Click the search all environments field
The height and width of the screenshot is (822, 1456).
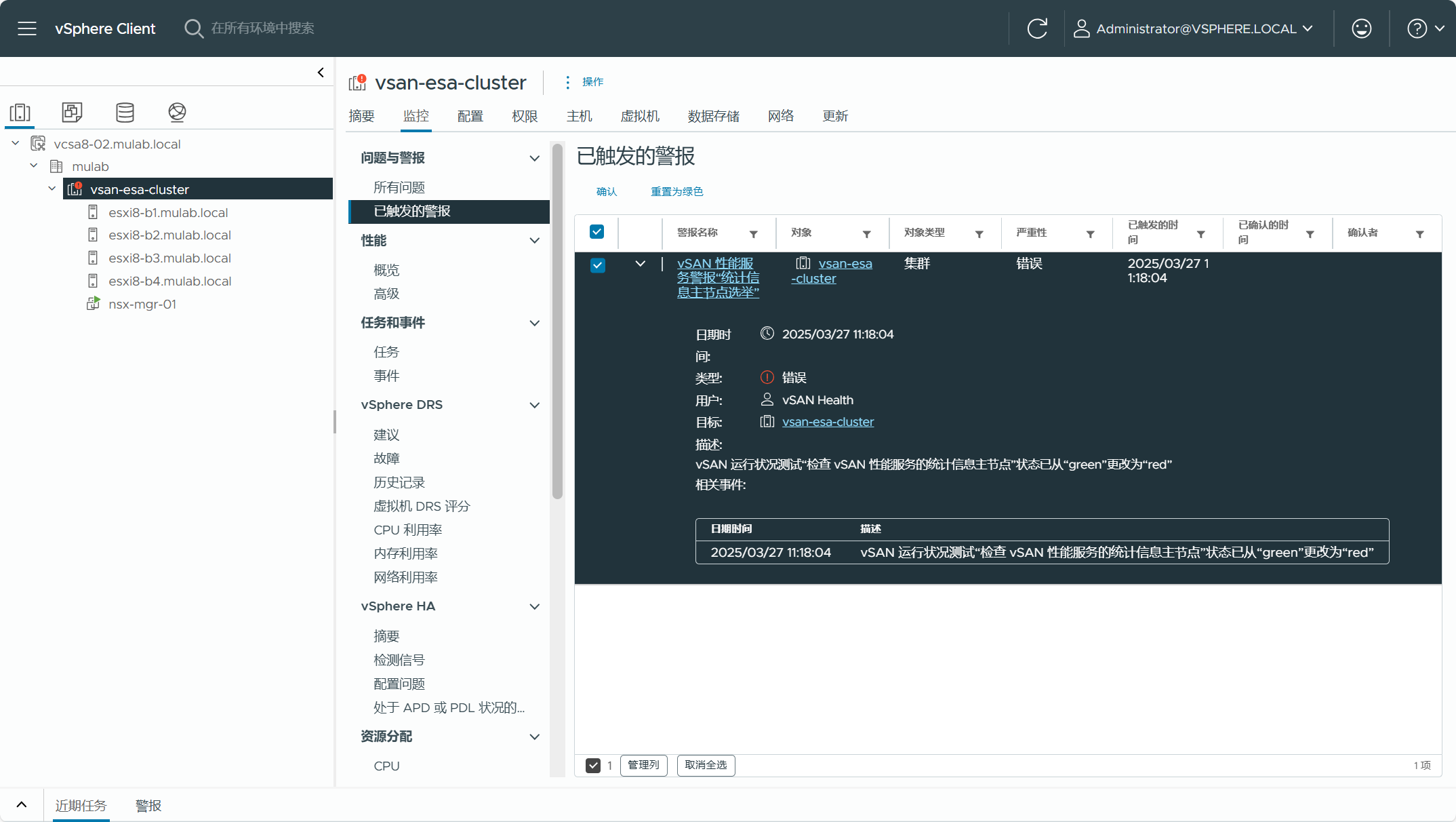coord(262,28)
